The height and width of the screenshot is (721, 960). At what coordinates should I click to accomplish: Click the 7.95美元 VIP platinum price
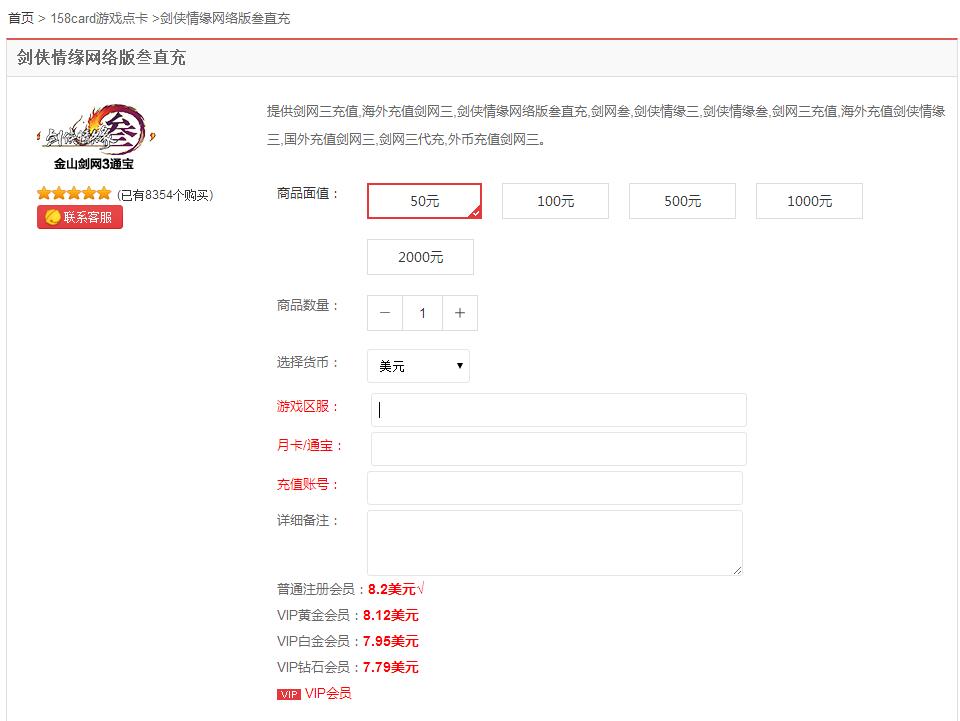391,641
